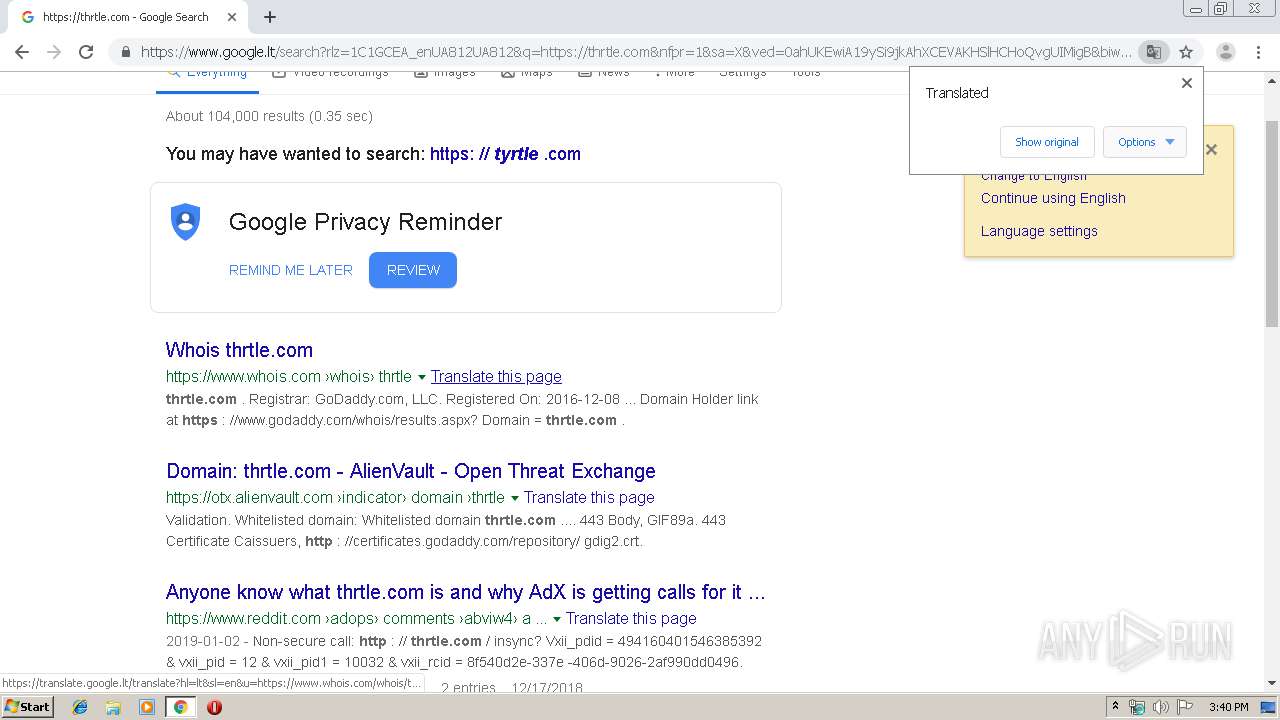Screen dimensions: 1280x720
Task: Open a new browser tab
Action: point(270,17)
